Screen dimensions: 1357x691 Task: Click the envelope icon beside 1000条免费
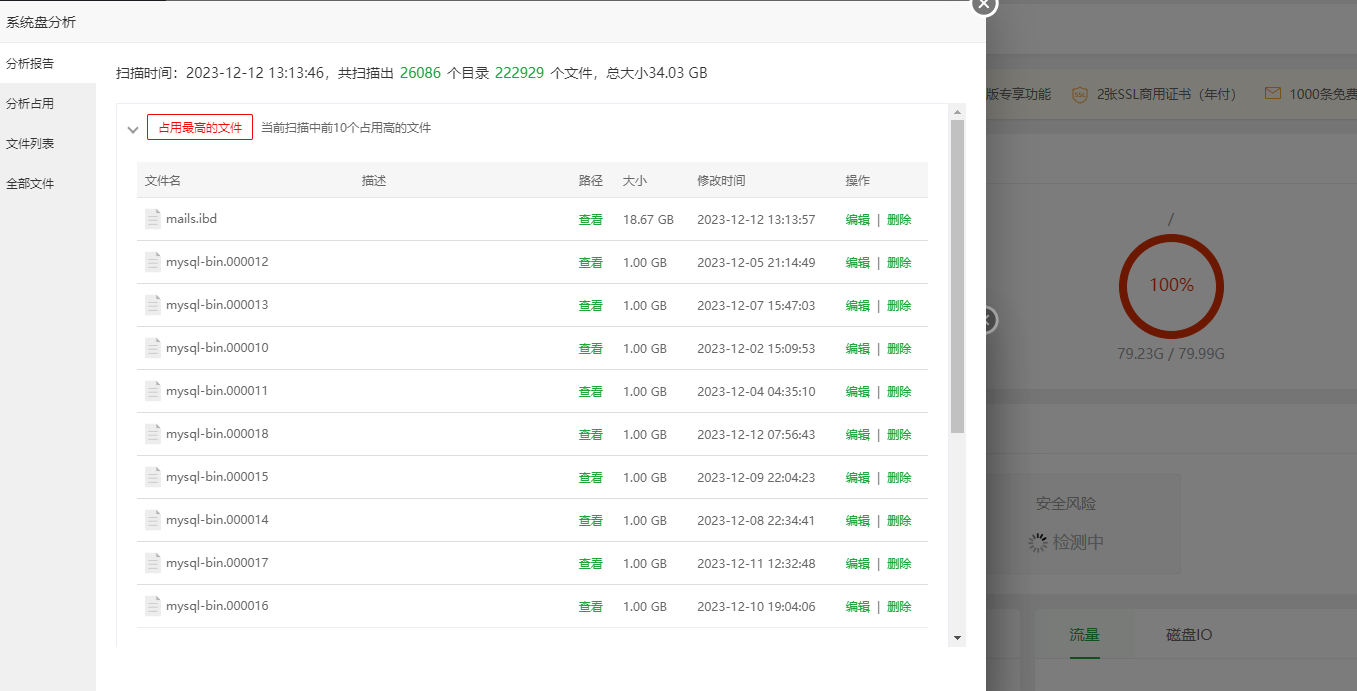(1272, 94)
